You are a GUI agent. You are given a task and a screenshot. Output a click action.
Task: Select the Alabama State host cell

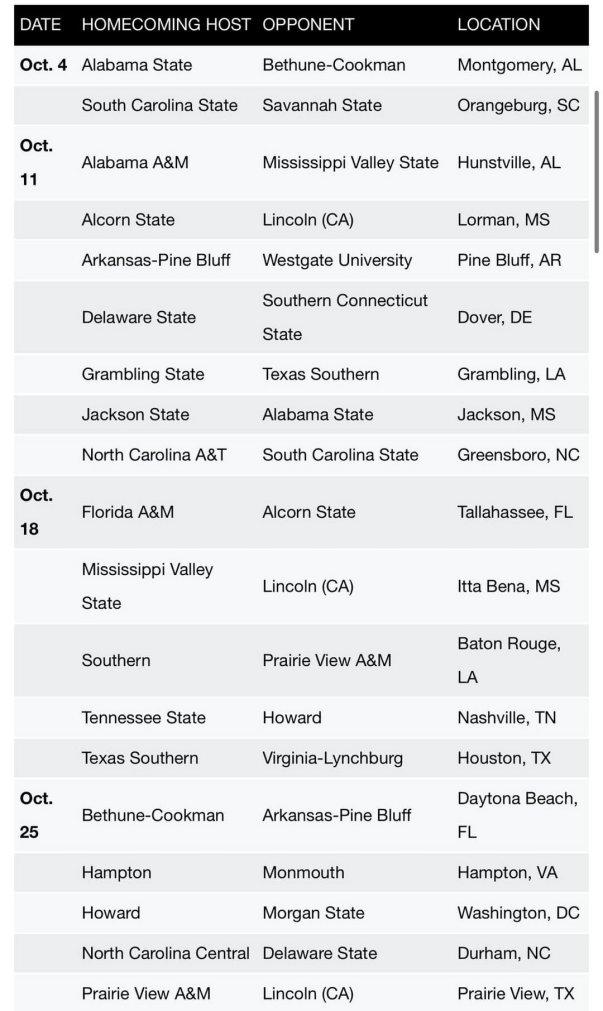pos(137,65)
